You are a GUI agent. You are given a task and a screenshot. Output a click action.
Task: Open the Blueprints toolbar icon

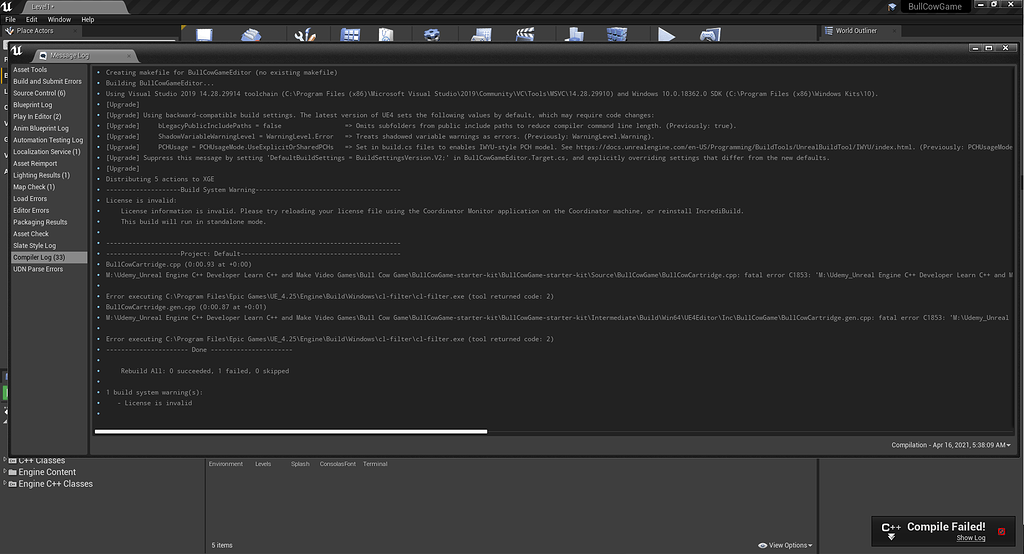click(481, 35)
